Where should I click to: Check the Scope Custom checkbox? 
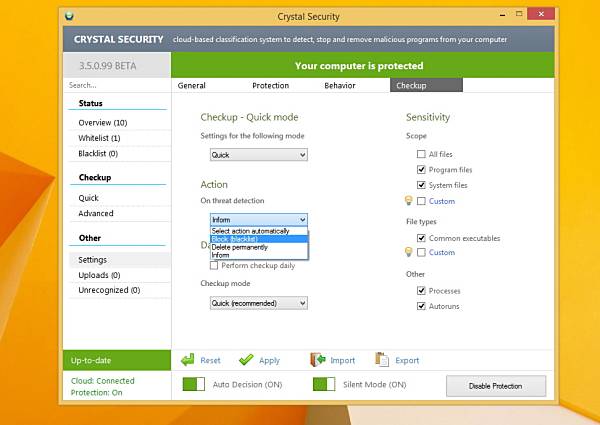421,201
